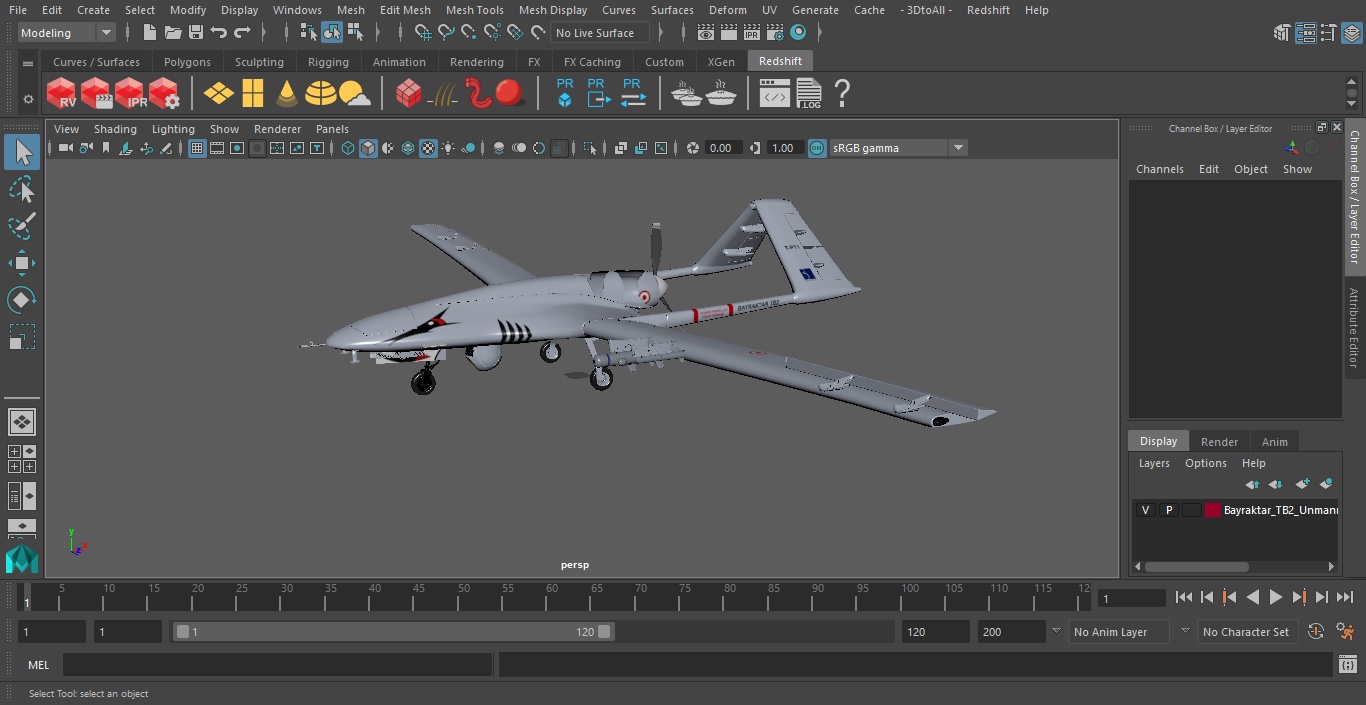Click the layer editor horizontal scrollbar
Viewport: 1366px width, 705px height.
click(x=1196, y=566)
